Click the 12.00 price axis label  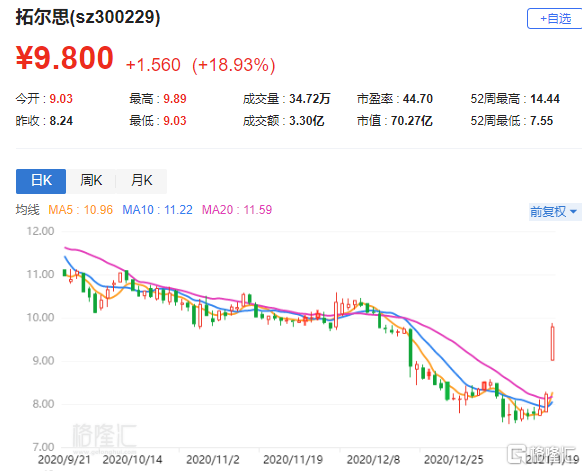pyautogui.click(x=40, y=231)
